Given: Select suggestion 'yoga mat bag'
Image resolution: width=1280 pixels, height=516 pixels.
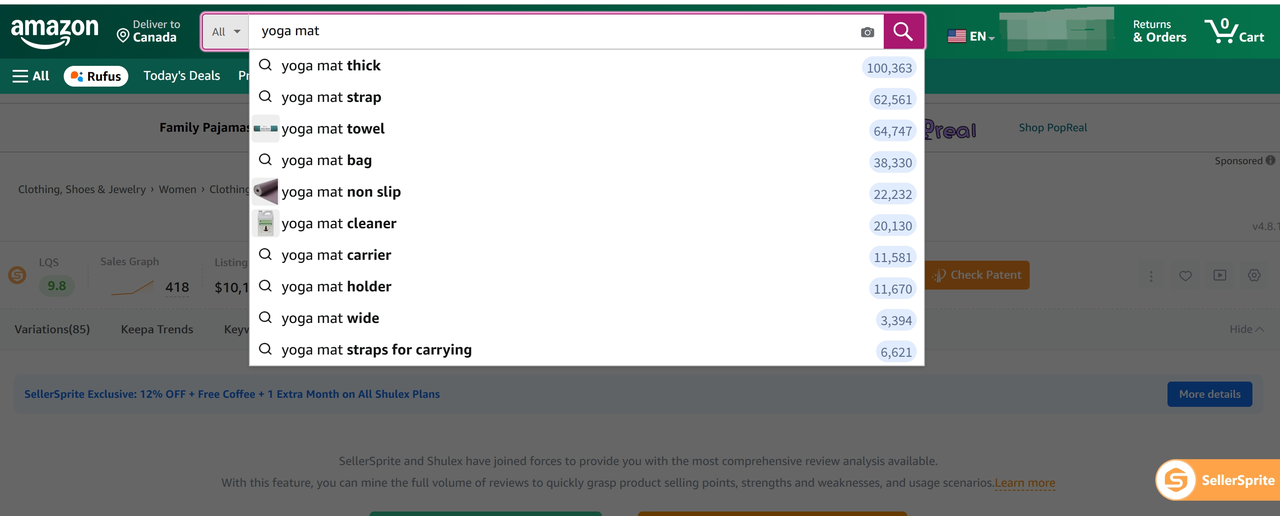Looking at the screenshot, I should click(586, 160).
